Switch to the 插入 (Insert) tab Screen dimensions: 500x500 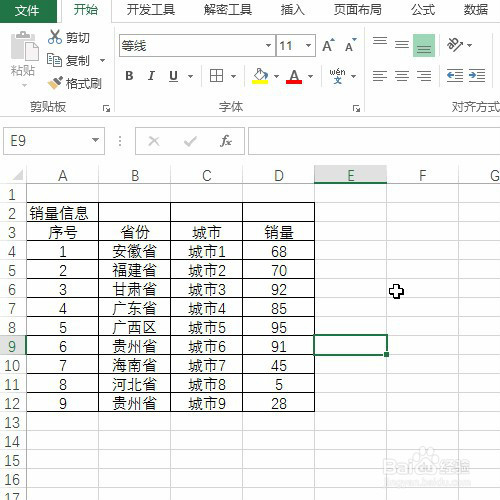coord(293,10)
